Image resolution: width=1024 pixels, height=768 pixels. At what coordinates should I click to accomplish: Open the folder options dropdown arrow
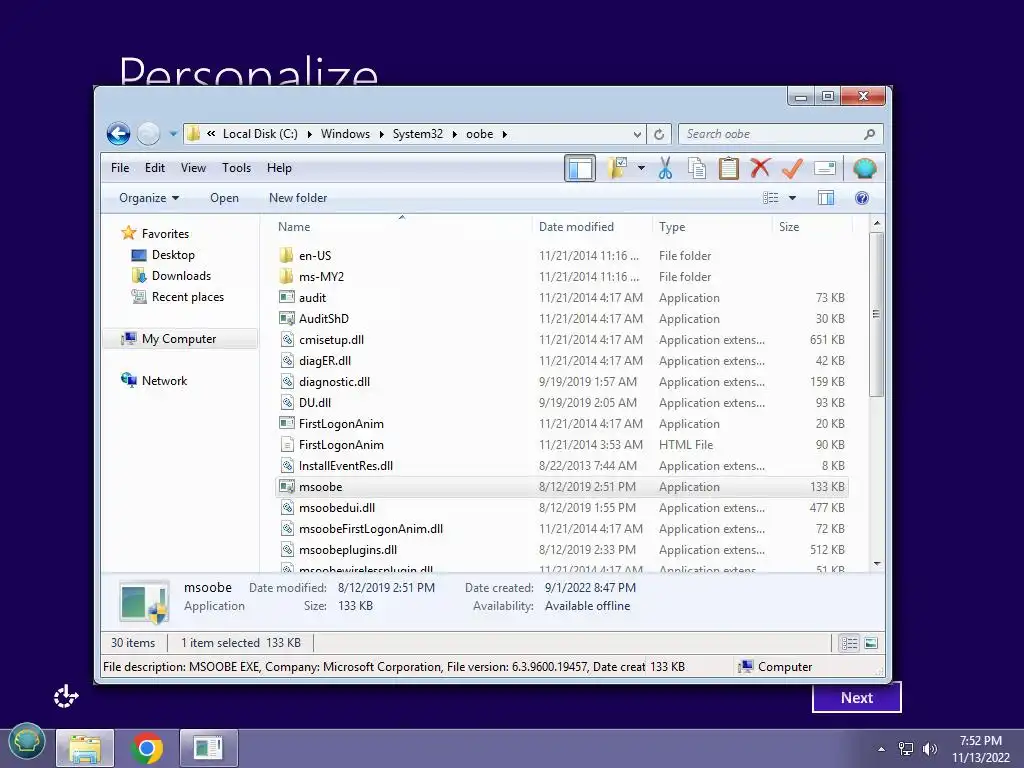click(641, 168)
